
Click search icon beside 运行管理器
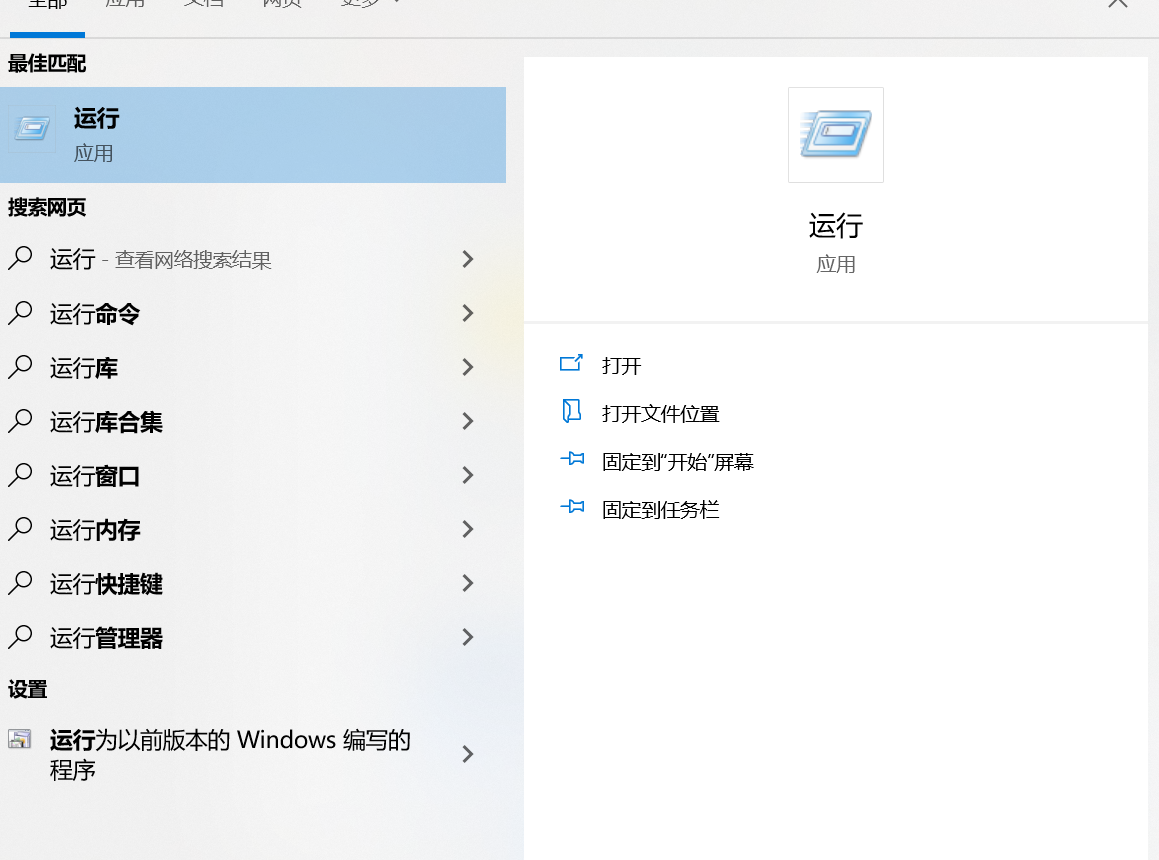point(21,636)
